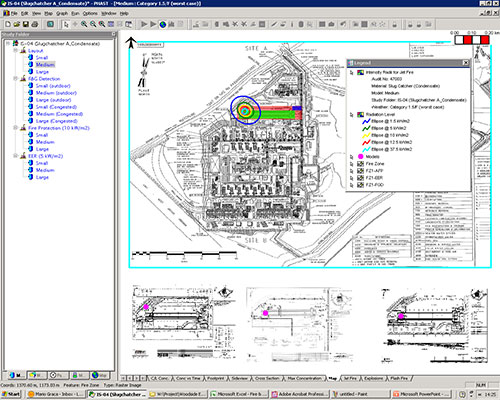The image size is (500, 400).
Task: Click the New file toolbar icon
Action: [8, 24]
